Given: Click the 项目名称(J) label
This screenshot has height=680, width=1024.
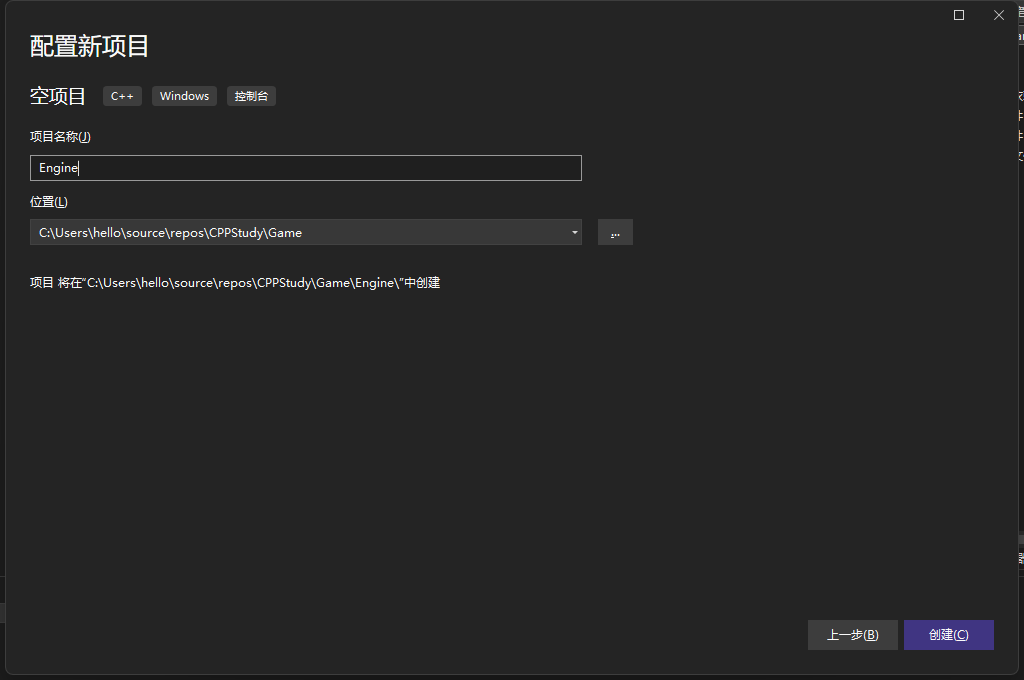Looking at the screenshot, I should click(60, 136).
